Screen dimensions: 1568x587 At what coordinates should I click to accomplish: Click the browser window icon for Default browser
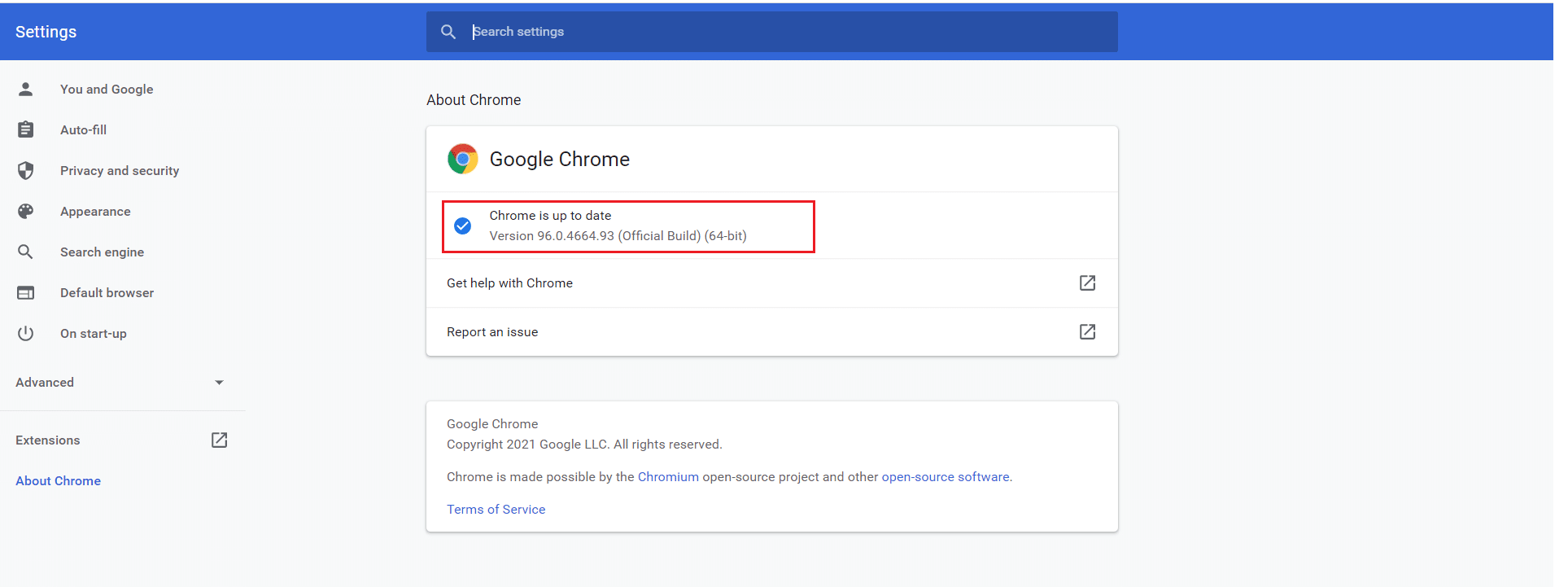point(26,292)
